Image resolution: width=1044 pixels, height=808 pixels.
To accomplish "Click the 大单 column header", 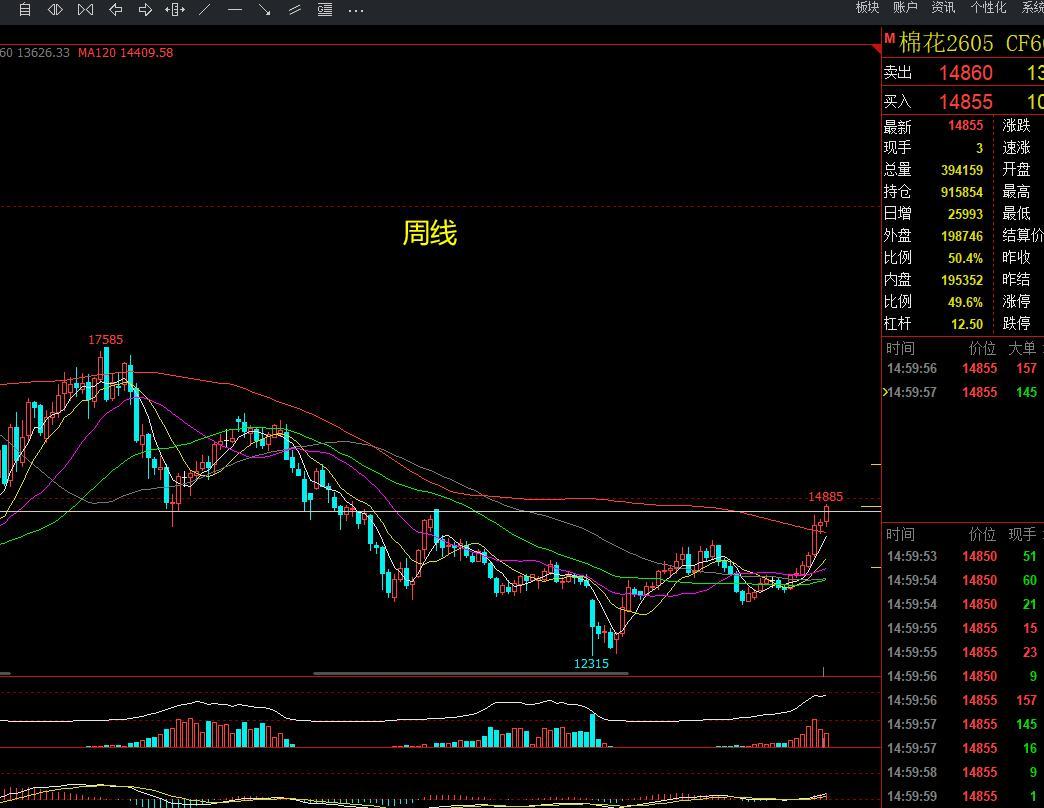I will point(1021,348).
